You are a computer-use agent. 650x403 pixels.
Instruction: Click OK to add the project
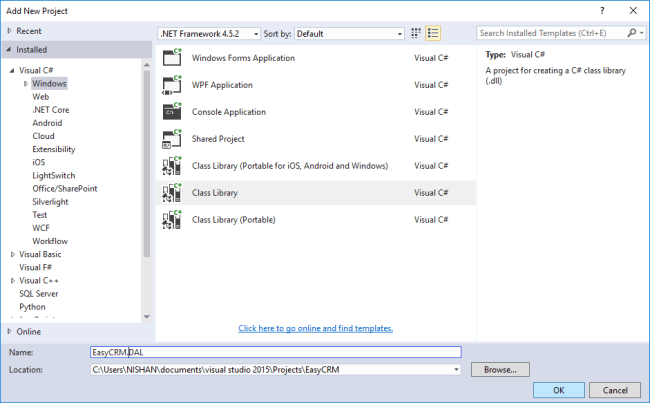tap(559, 390)
